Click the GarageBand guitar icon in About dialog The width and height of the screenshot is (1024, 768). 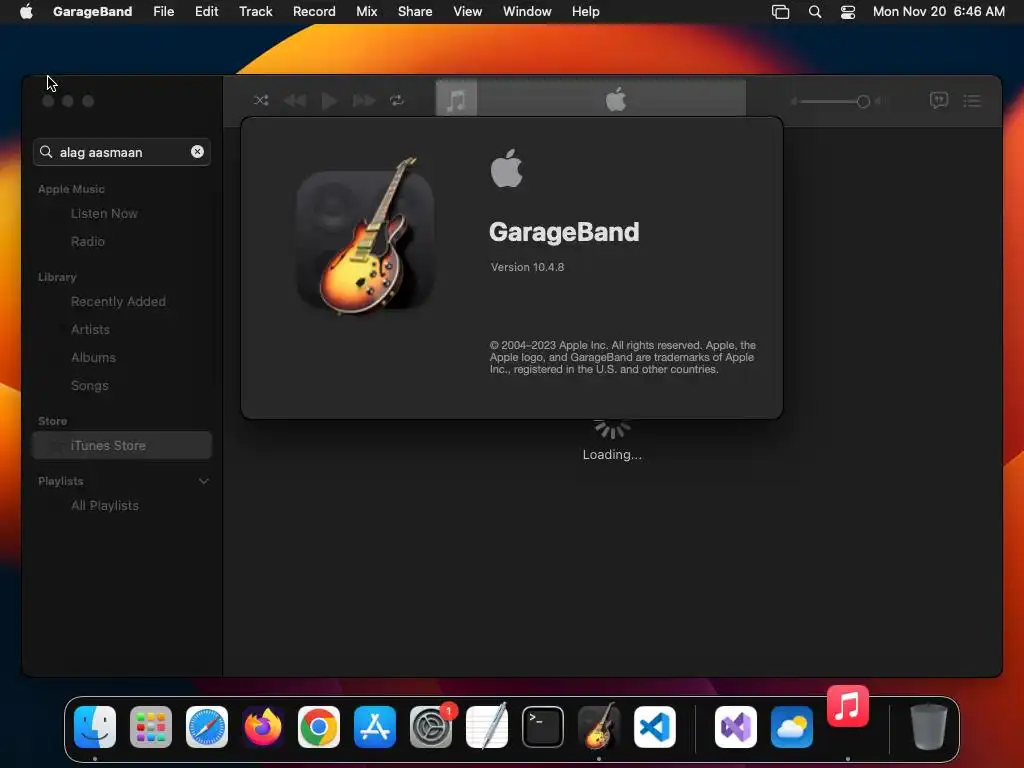pyautogui.click(x=366, y=236)
